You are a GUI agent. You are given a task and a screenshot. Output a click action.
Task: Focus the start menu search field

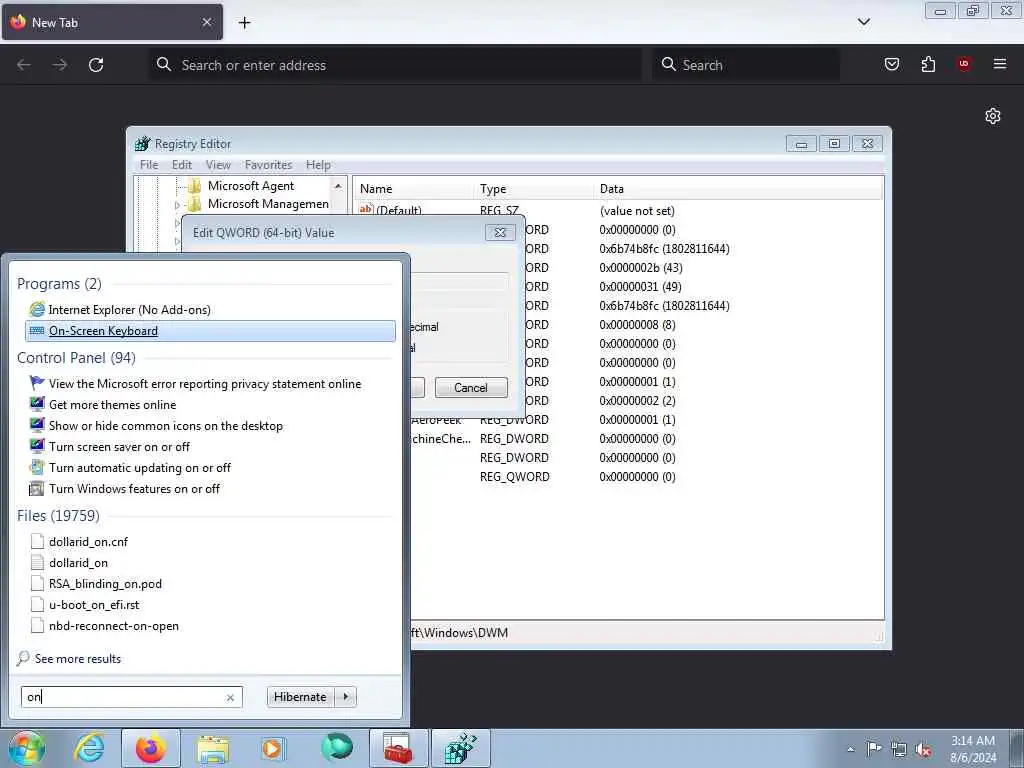tap(124, 697)
